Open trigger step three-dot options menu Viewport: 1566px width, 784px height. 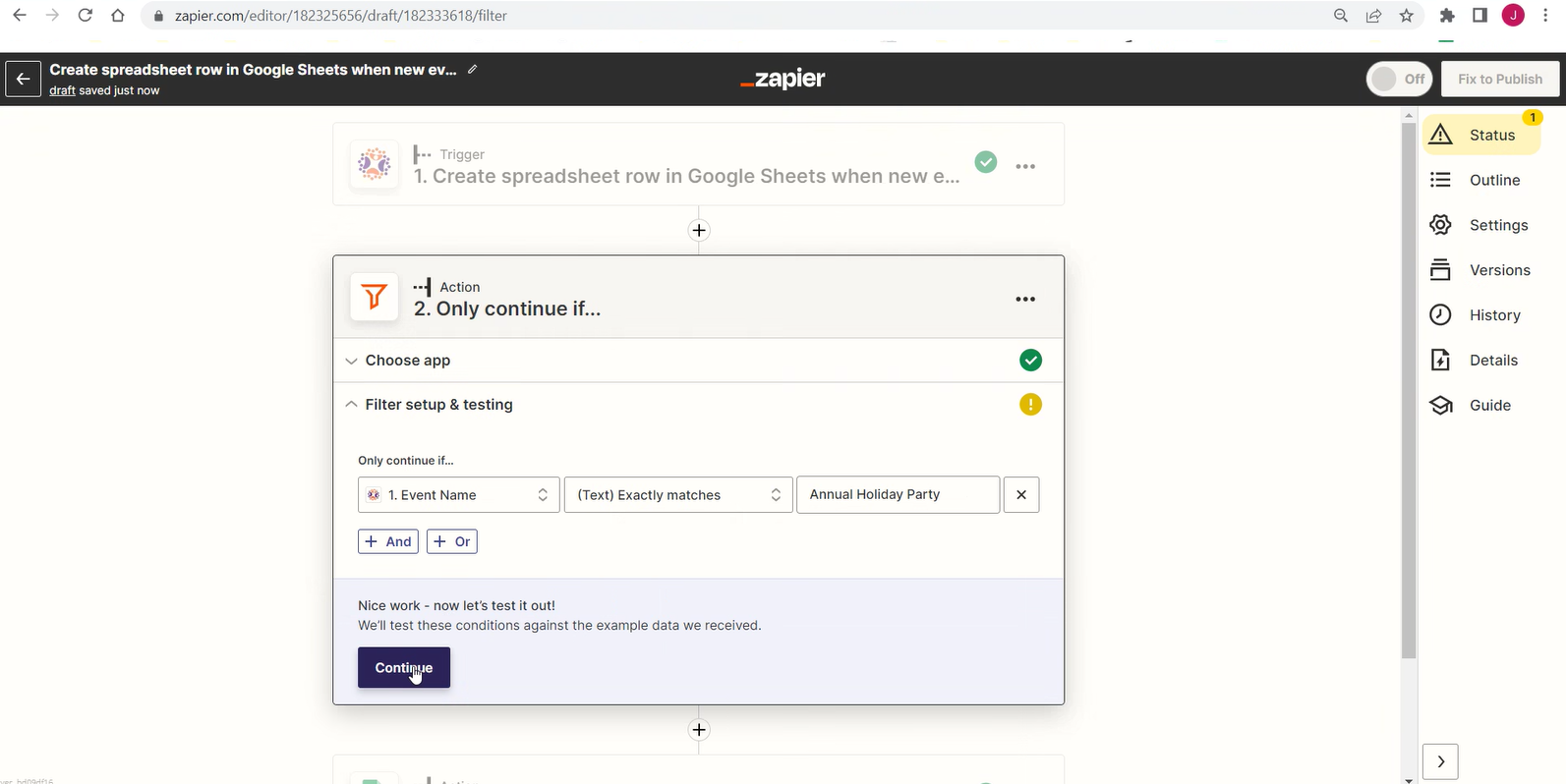pos(1025,166)
